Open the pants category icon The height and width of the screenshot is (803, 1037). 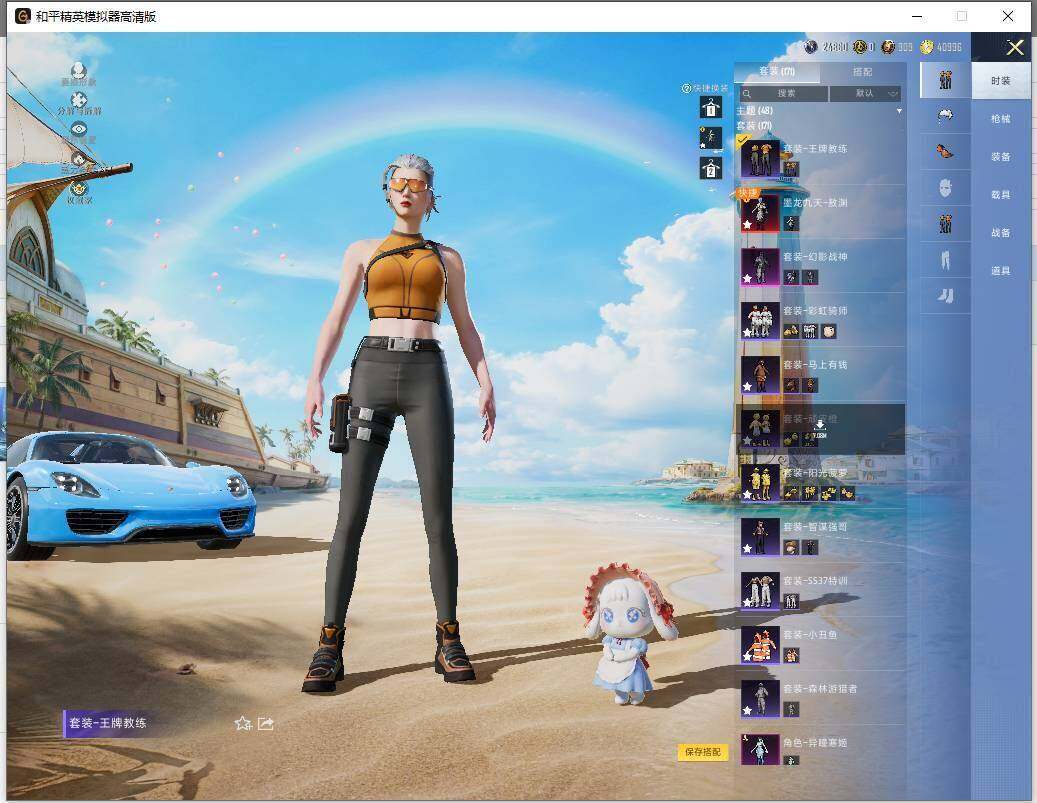[x=945, y=260]
